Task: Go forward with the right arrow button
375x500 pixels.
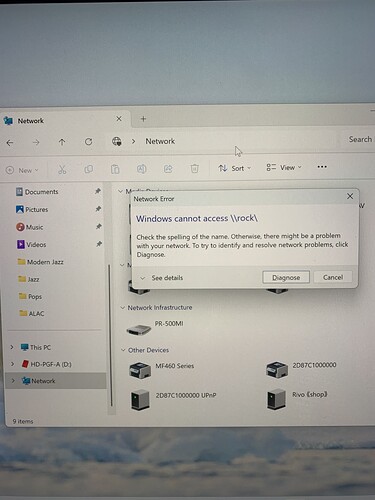Action: (36, 143)
